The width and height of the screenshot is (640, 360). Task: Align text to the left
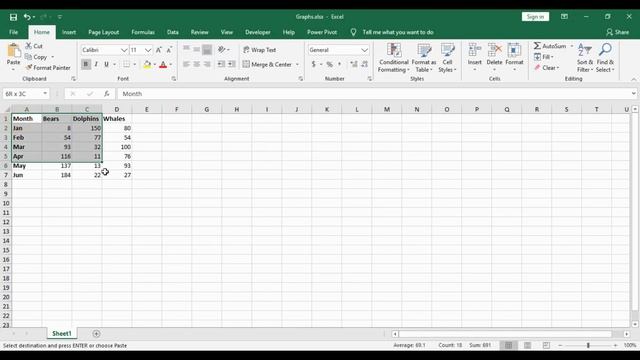187,64
